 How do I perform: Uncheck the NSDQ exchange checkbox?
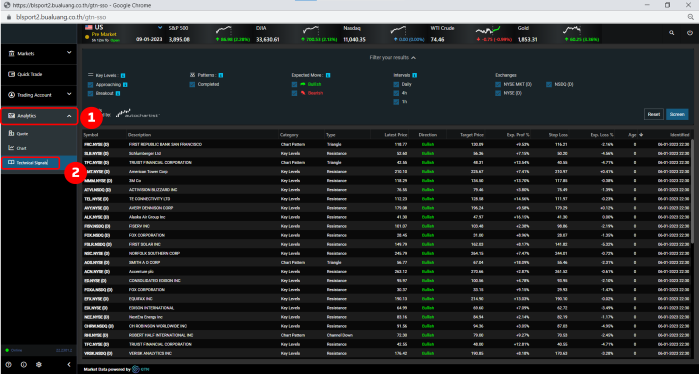coord(549,84)
